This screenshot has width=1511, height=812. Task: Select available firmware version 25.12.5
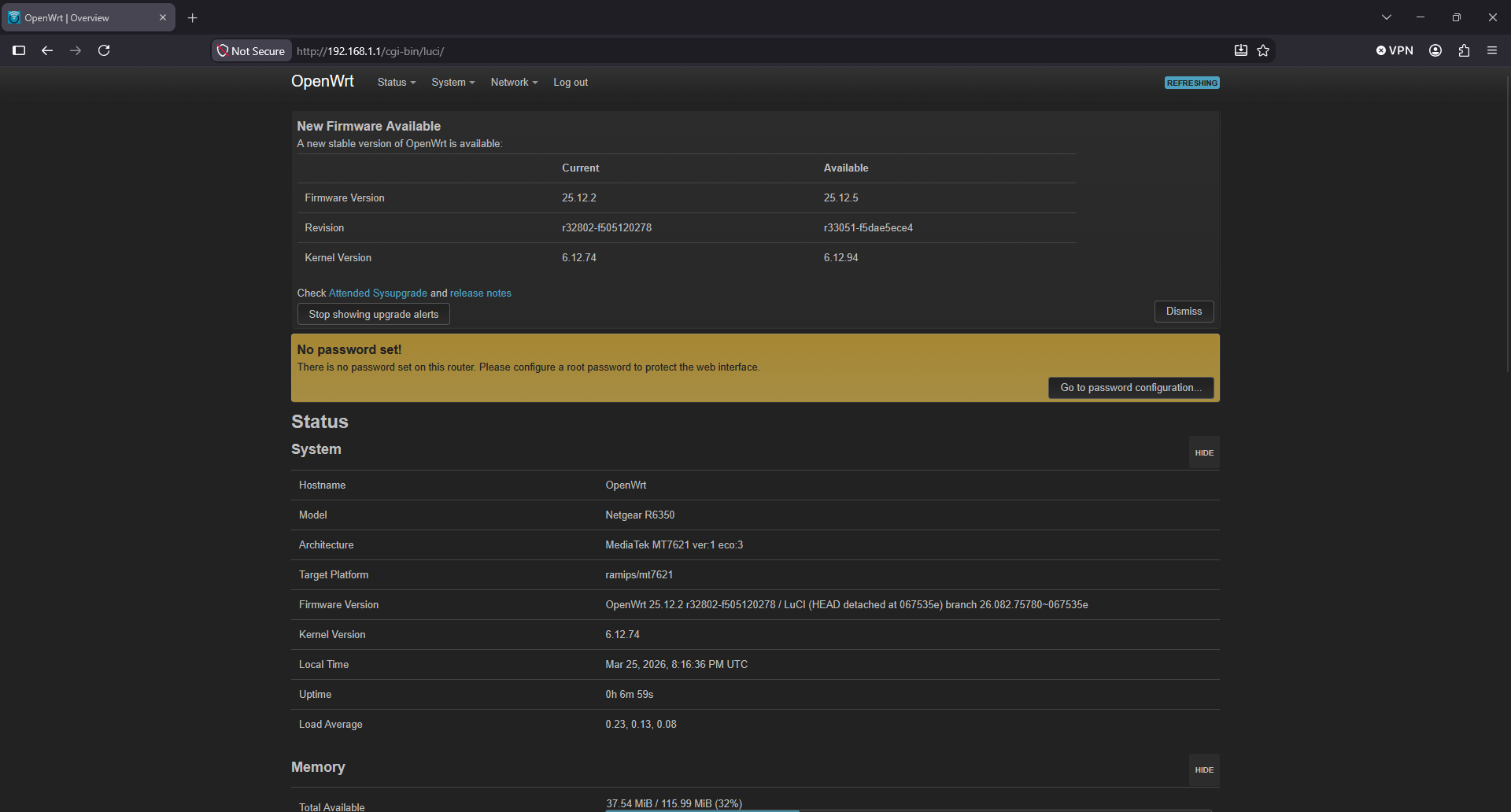[x=840, y=198]
